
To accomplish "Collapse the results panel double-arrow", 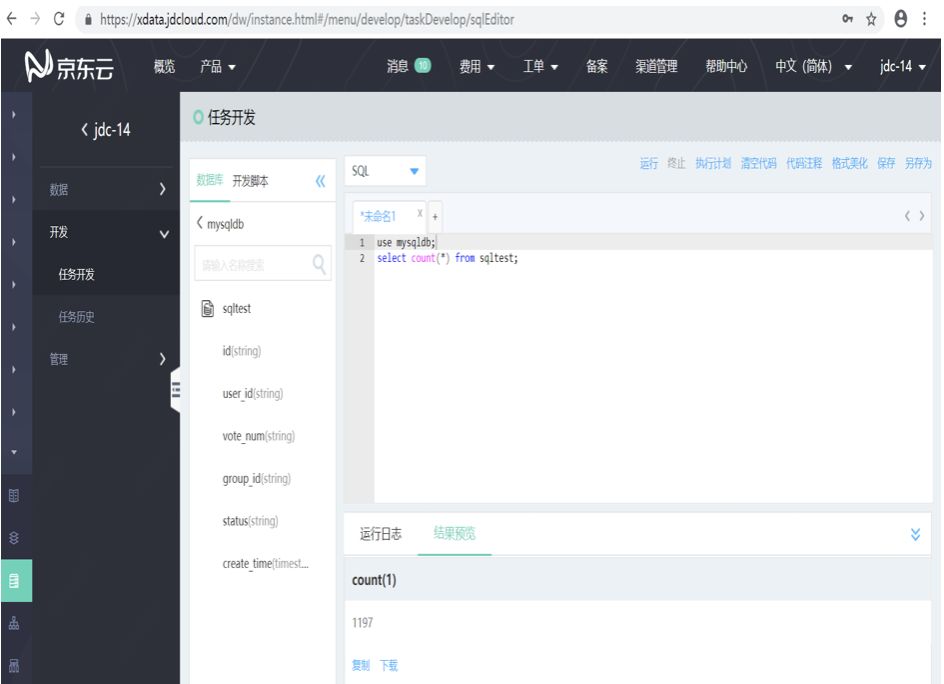I will [915, 534].
